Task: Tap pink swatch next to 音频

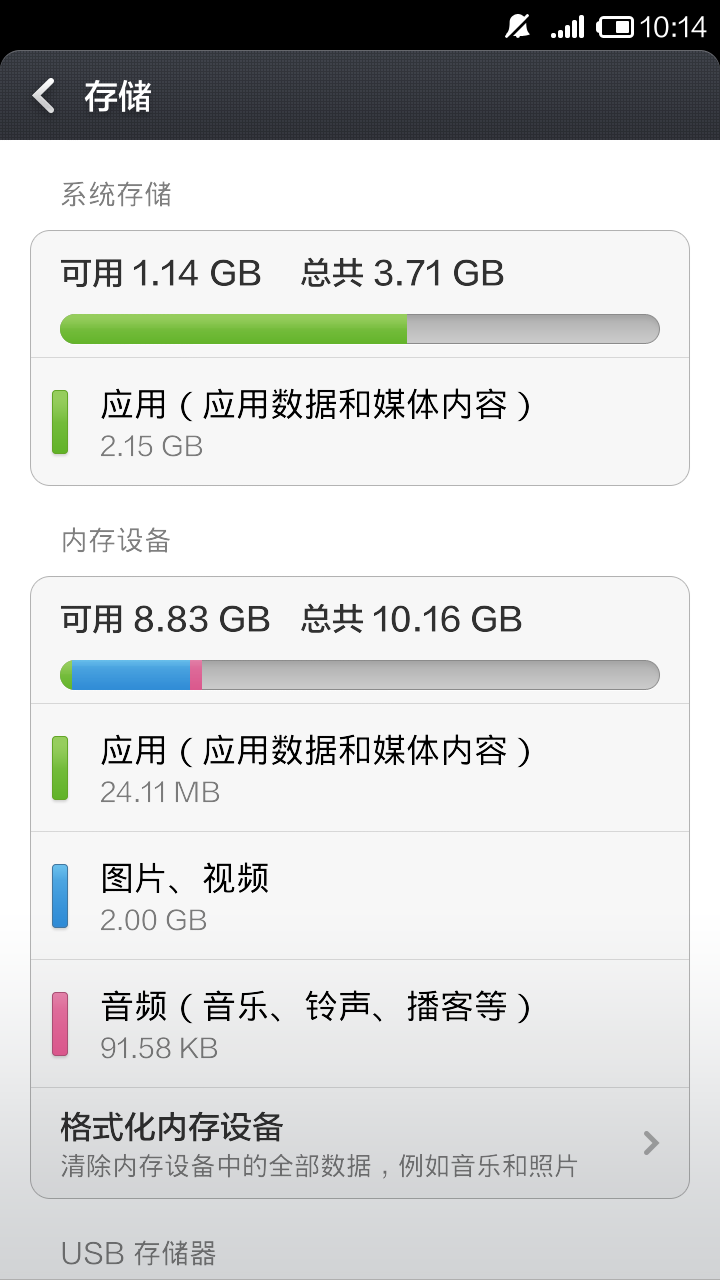Action: [x=60, y=1024]
